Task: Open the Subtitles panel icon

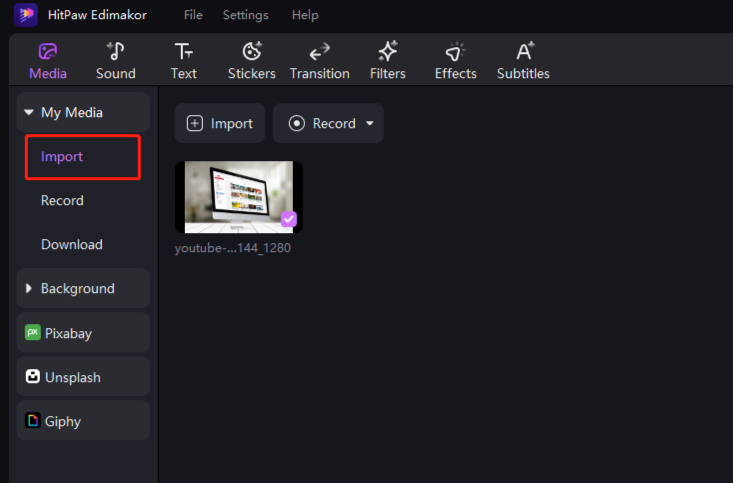Action: [x=523, y=52]
